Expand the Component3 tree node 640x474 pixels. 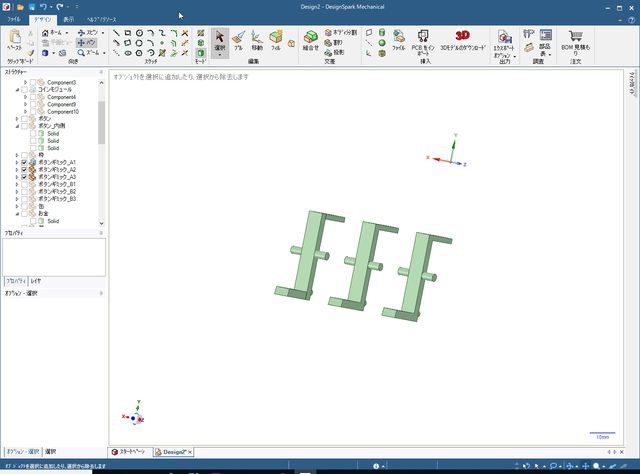(x=25, y=82)
